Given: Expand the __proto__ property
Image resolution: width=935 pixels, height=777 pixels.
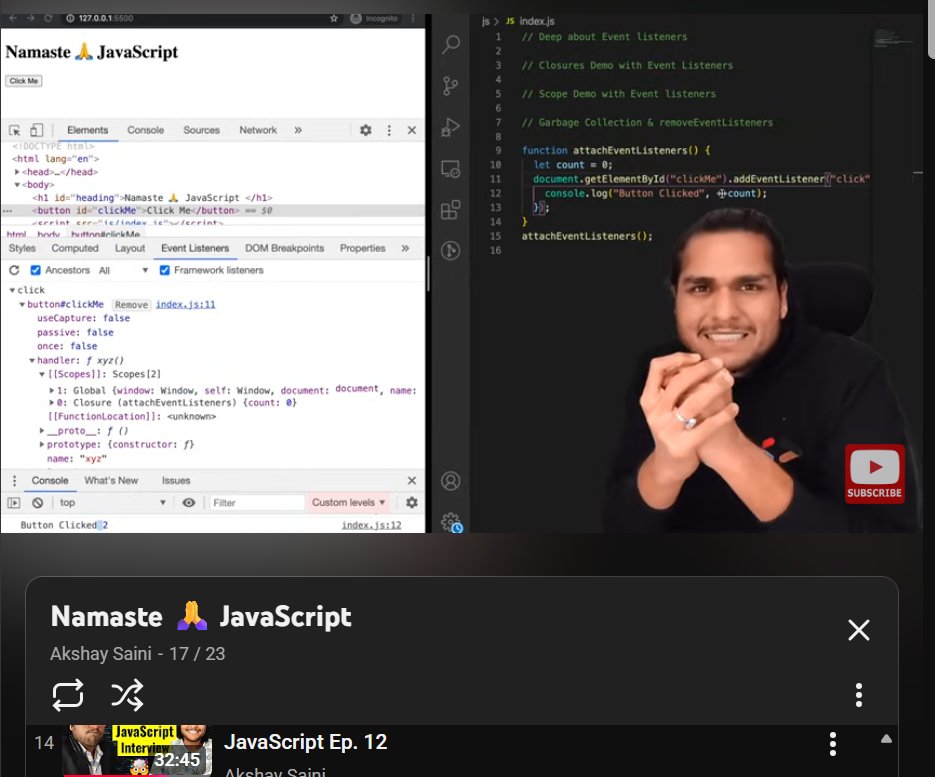Looking at the screenshot, I should tap(42, 431).
